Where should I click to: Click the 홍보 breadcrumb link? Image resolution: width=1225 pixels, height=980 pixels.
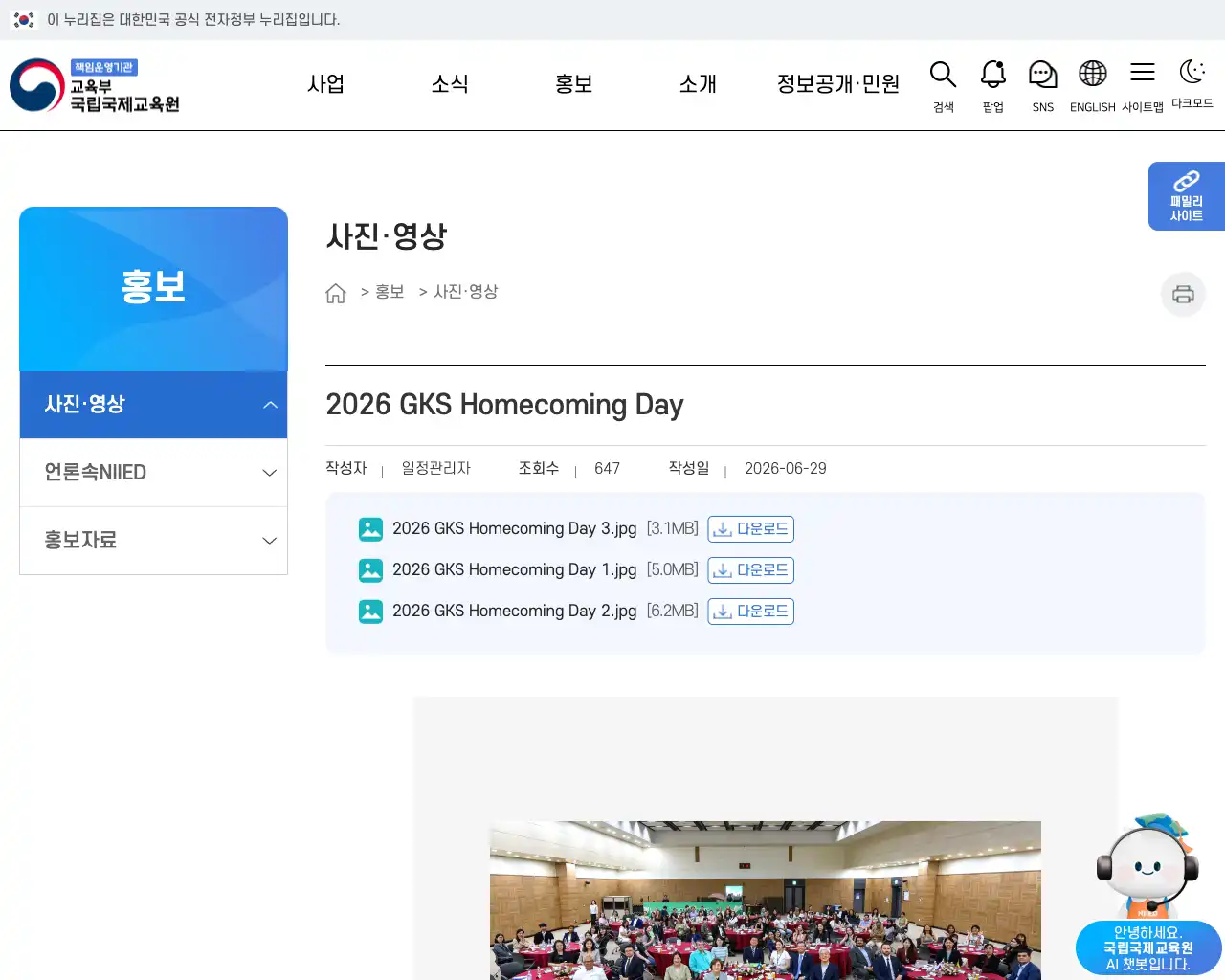pyautogui.click(x=390, y=292)
